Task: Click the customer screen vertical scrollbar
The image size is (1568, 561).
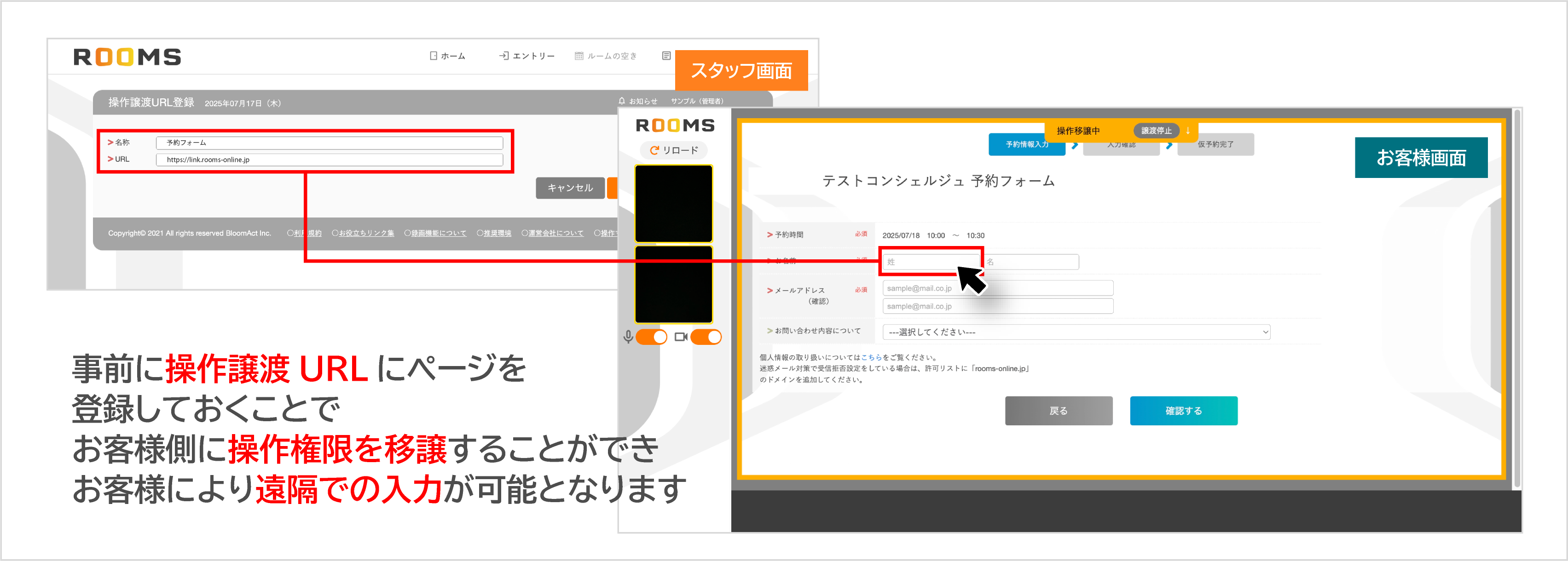Action: coord(1517,298)
